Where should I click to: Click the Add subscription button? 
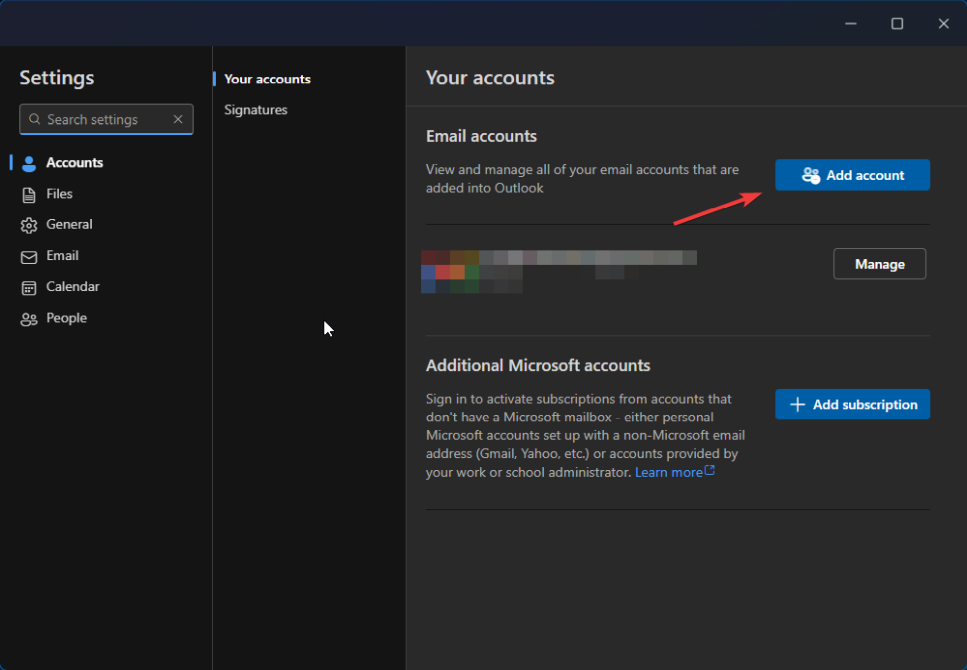click(x=852, y=405)
